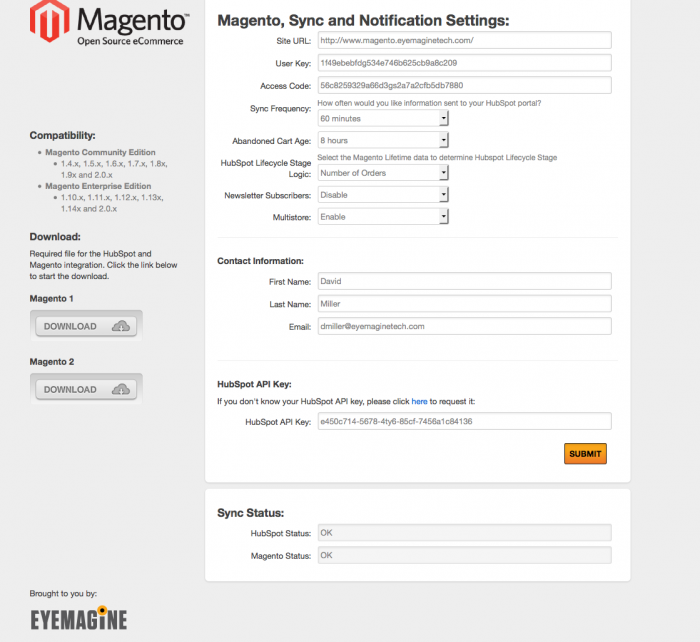Click the Magento Status field

click(464, 555)
